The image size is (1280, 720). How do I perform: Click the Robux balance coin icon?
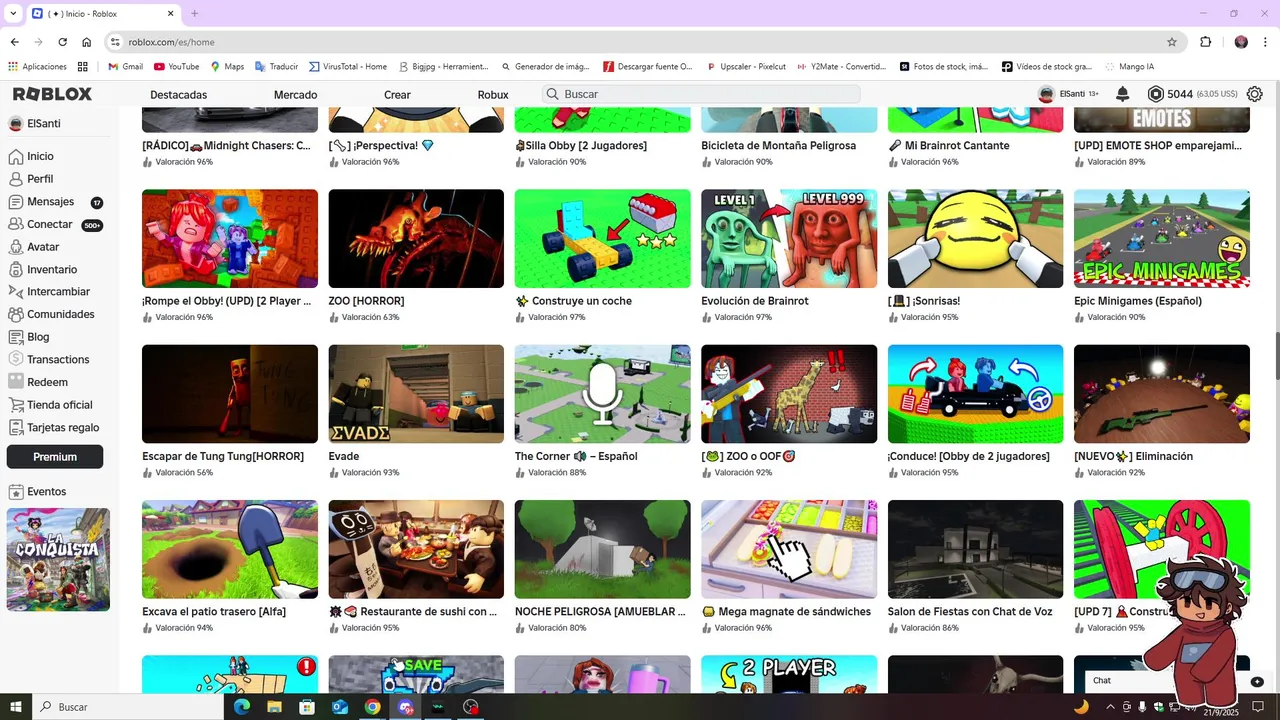(x=1155, y=94)
